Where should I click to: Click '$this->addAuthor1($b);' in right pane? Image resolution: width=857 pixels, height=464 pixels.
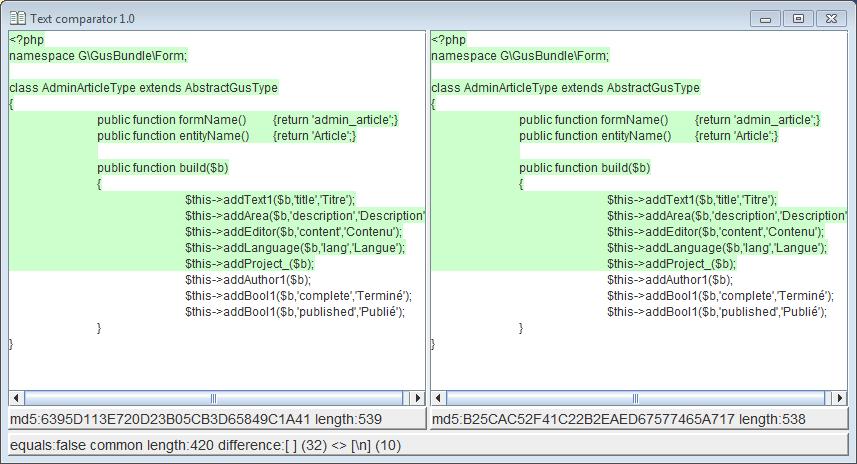(670, 280)
